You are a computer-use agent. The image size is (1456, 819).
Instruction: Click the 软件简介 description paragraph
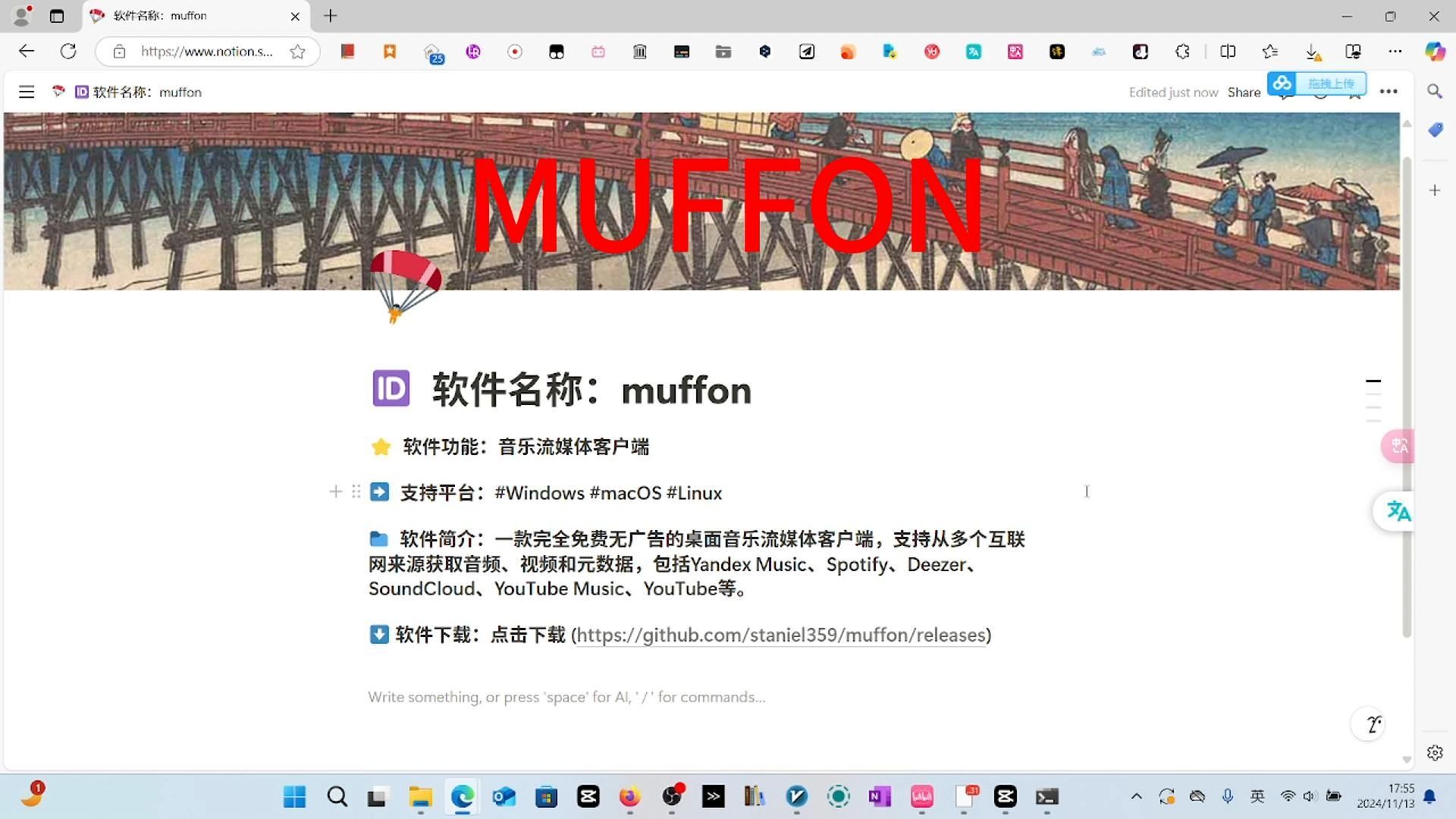(697, 563)
